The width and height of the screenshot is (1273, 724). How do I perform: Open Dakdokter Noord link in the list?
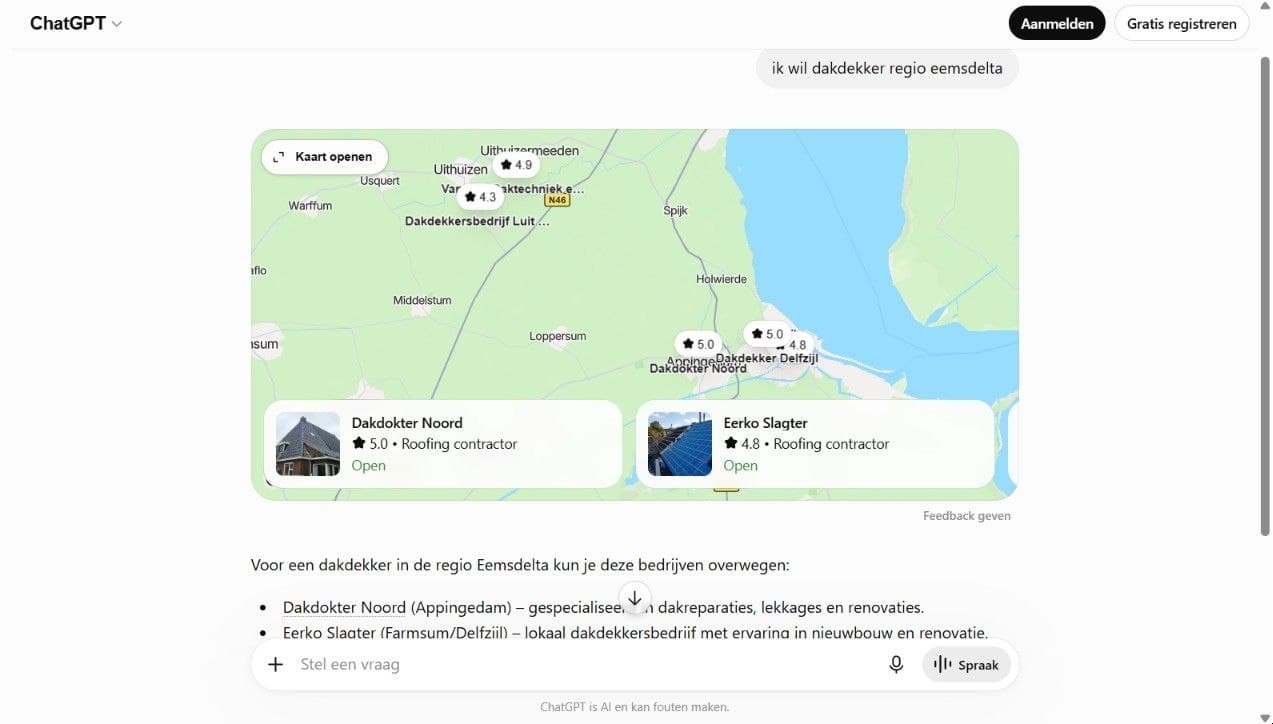coord(344,608)
